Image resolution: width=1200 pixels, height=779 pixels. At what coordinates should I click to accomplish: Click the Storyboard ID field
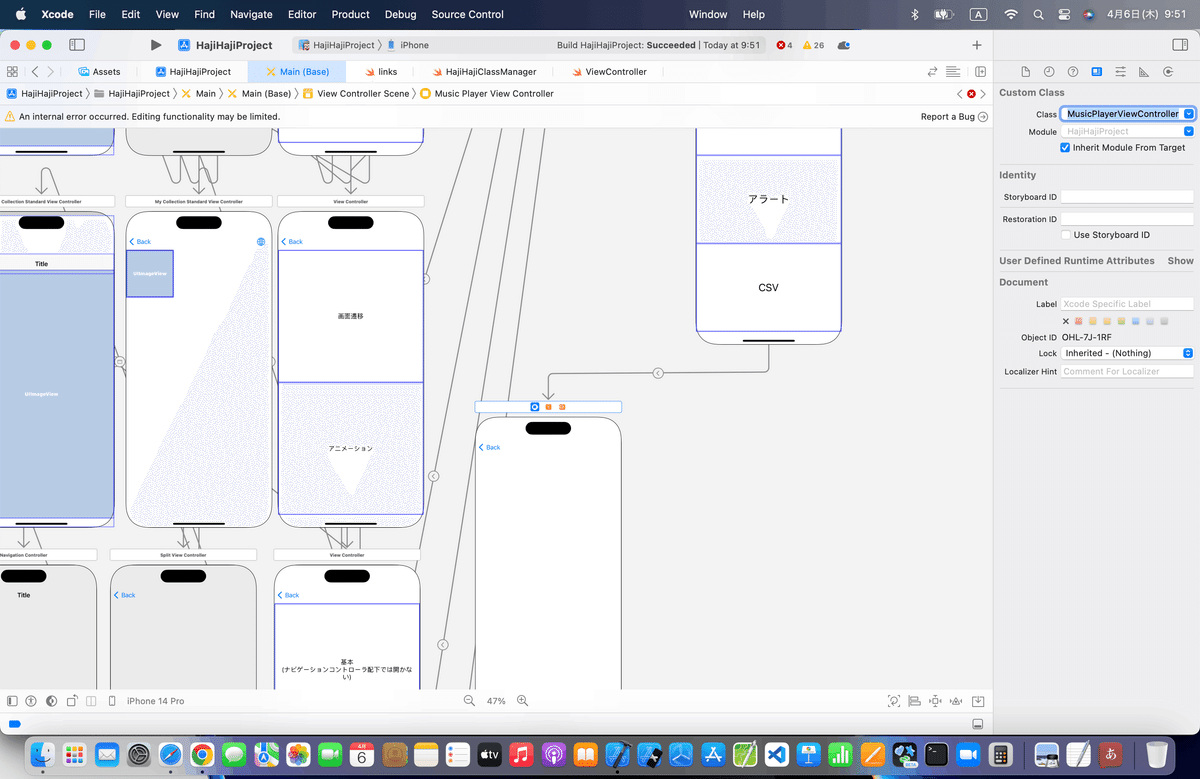click(x=1127, y=197)
